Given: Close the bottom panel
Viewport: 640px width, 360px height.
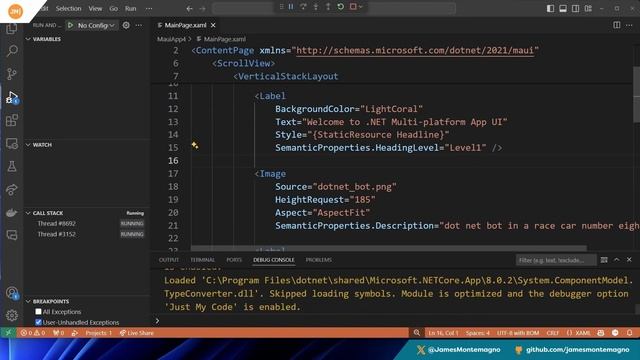Looking at the screenshot, I should [629, 260].
